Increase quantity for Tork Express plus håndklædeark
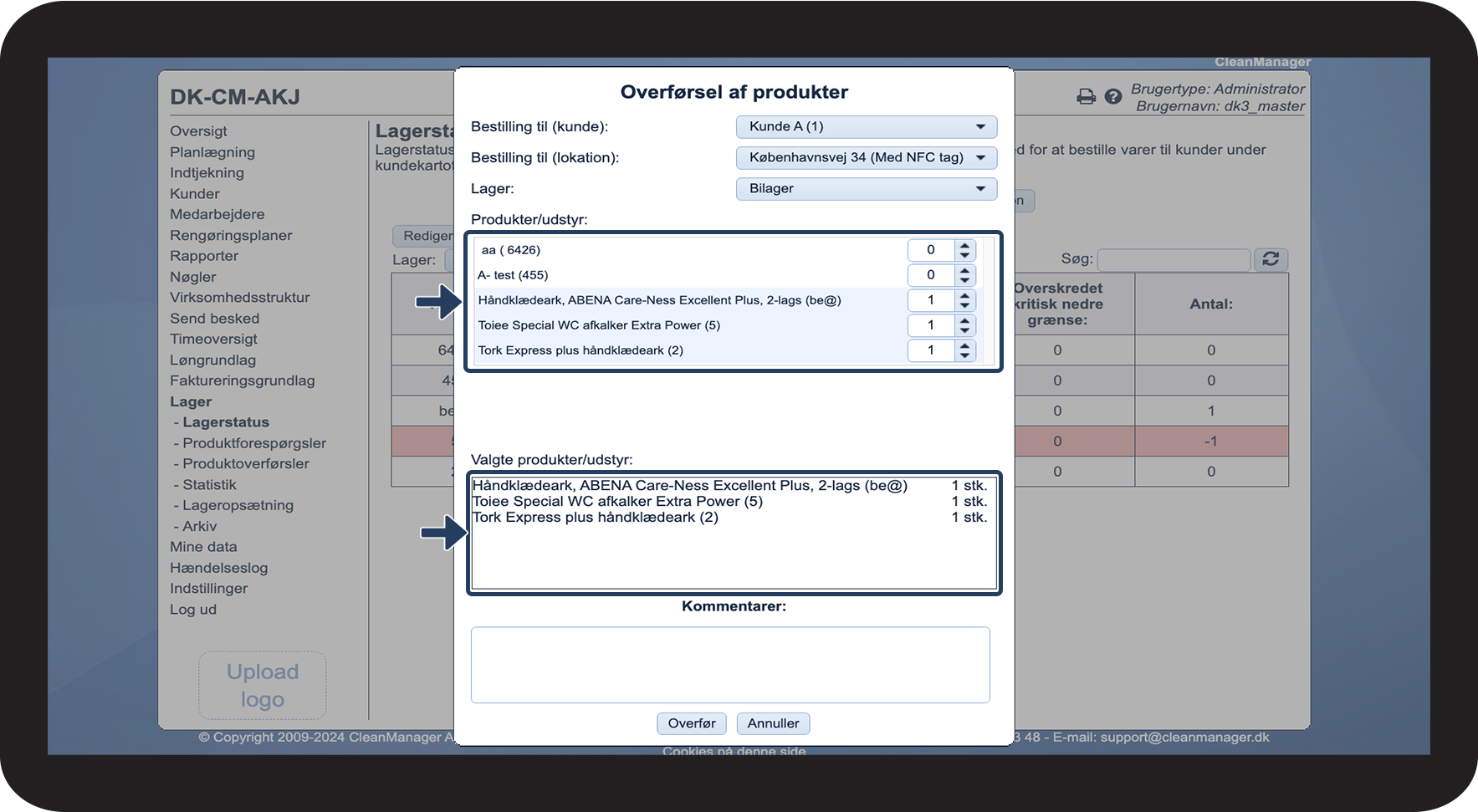Screen dimensions: 1478x812 point(965,345)
